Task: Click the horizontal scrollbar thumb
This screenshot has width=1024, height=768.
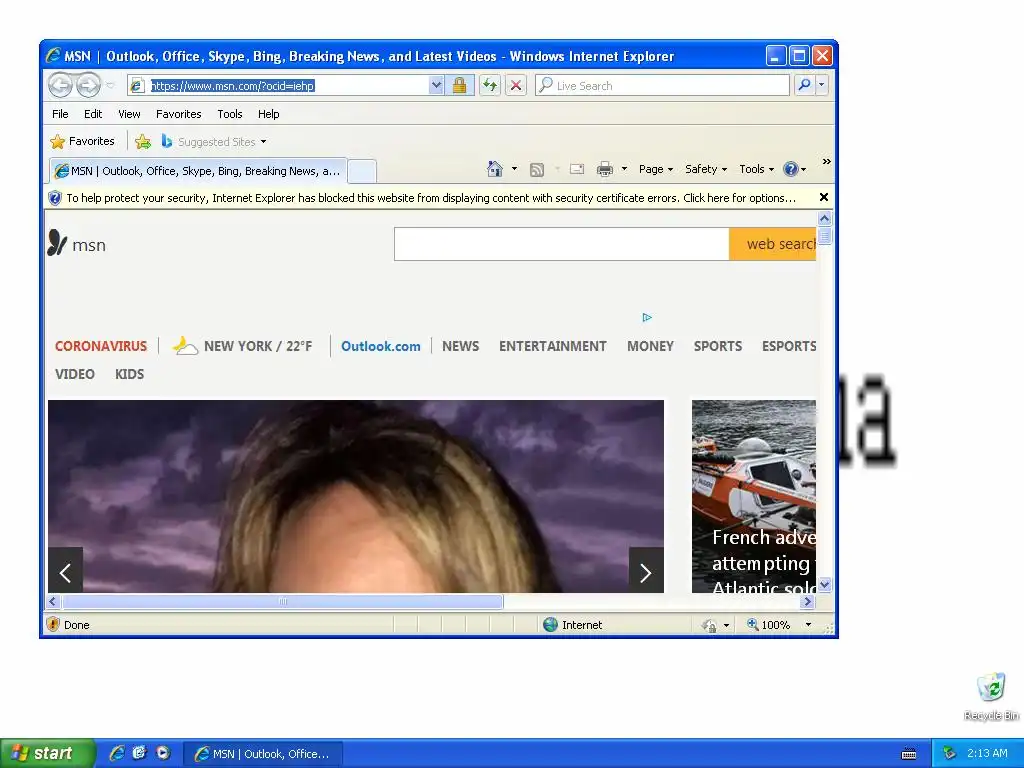Action: [282, 601]
